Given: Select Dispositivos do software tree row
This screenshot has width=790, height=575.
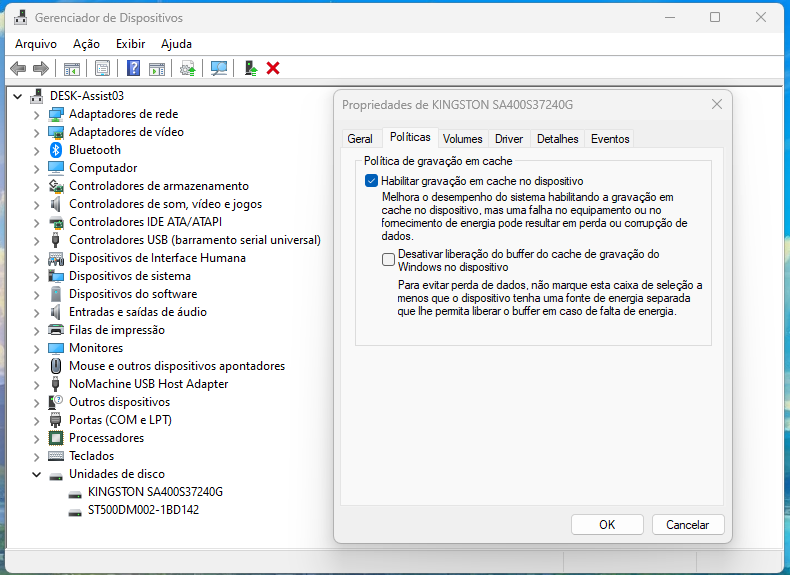Looking at the screenshot, I should 133,294.
